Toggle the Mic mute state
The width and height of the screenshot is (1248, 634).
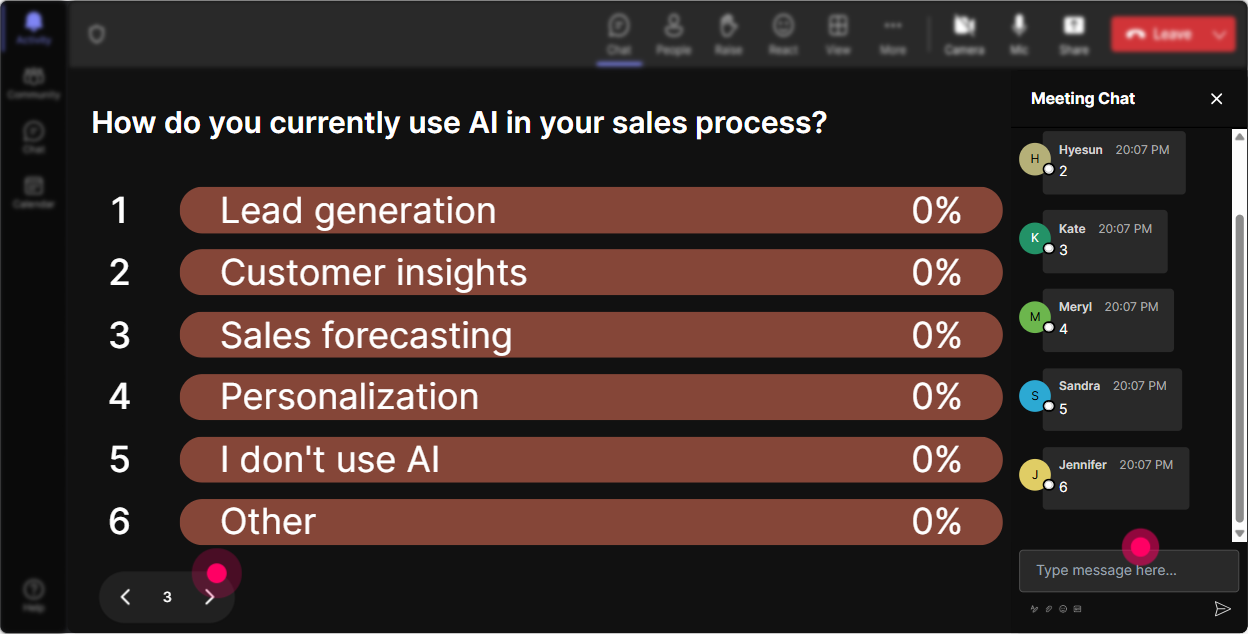(1019, 34)
